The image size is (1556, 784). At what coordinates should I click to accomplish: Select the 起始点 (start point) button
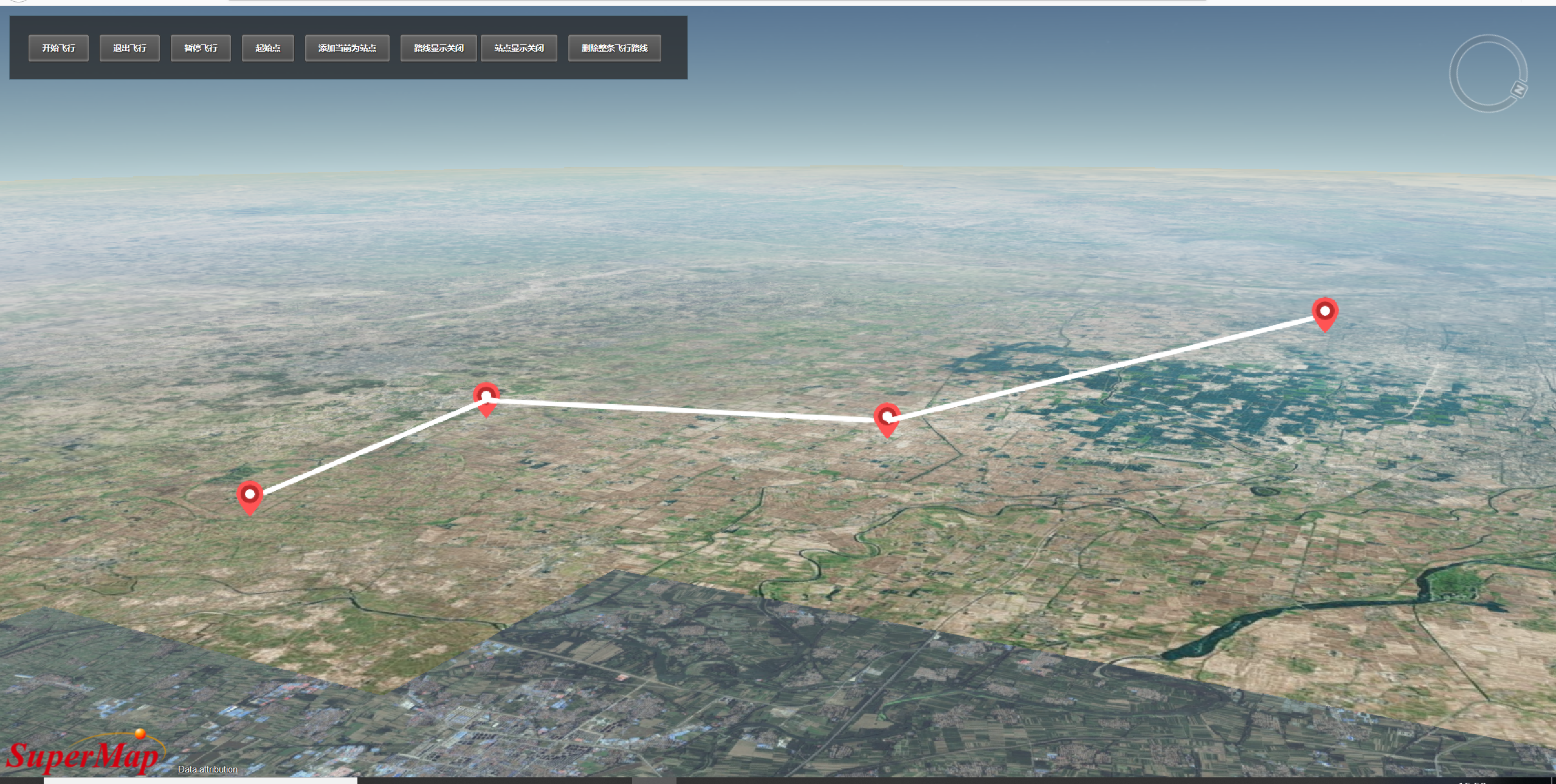267,48
